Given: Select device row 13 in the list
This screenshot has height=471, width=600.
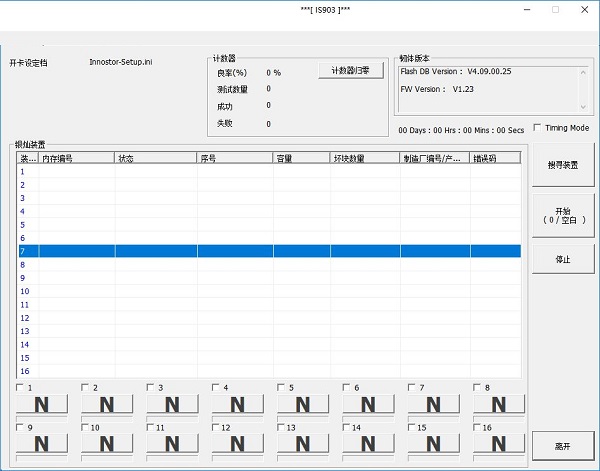Looking at the screenshot, I should pyautogui.click(x=270, y=331).
